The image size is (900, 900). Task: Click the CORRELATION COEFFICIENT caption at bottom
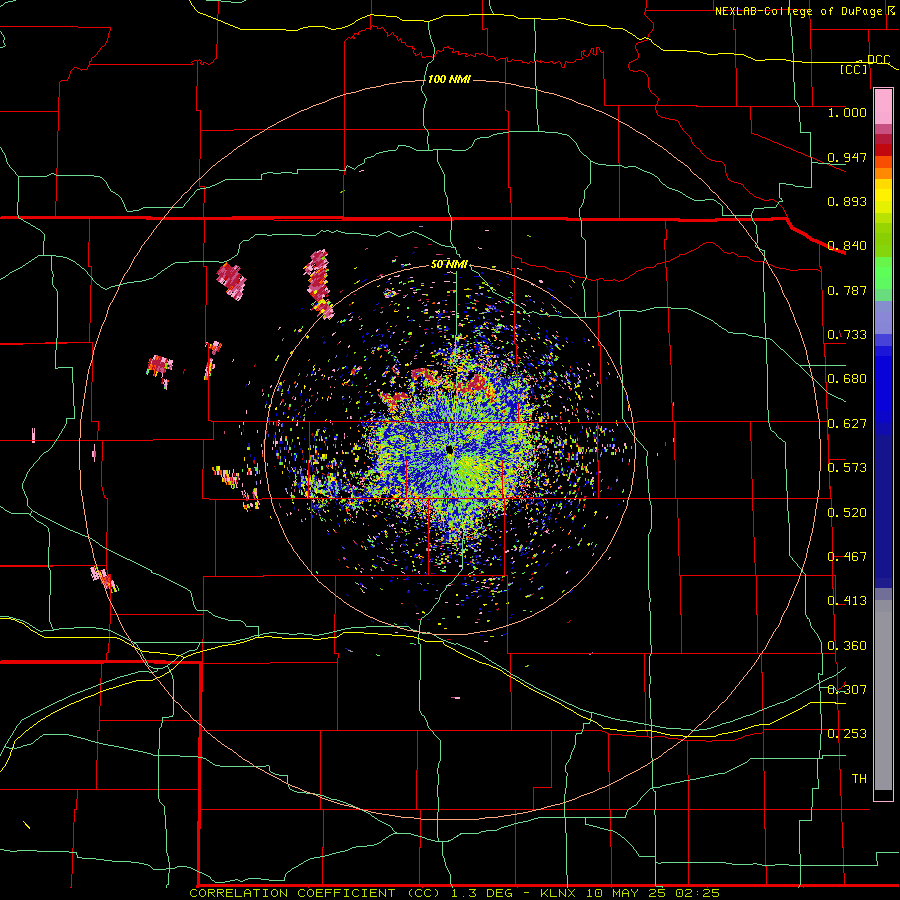(x=454, y=893)
